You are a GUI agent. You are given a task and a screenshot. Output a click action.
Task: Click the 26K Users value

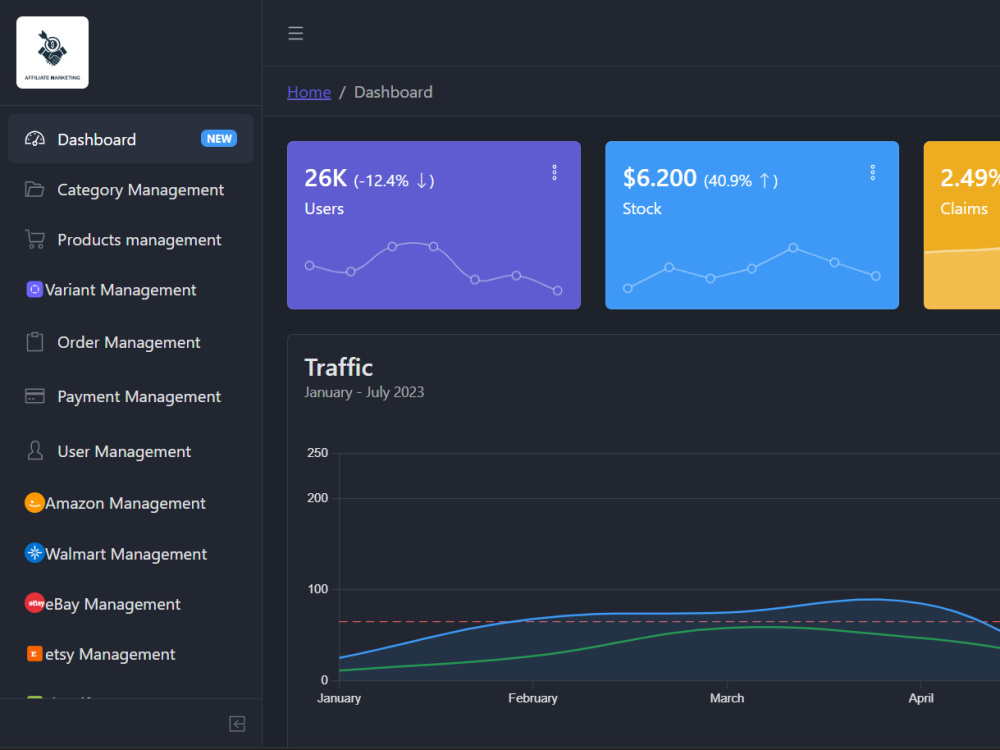click(x=325, y=178)
